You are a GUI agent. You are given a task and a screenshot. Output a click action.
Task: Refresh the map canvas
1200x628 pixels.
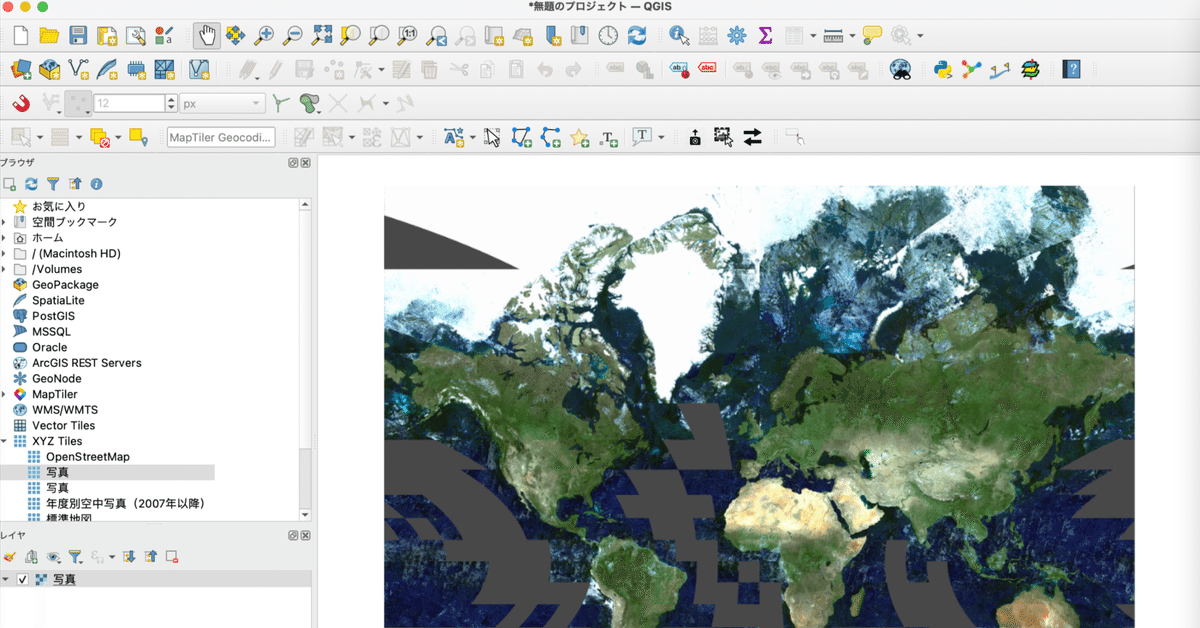tap(637, 35)
